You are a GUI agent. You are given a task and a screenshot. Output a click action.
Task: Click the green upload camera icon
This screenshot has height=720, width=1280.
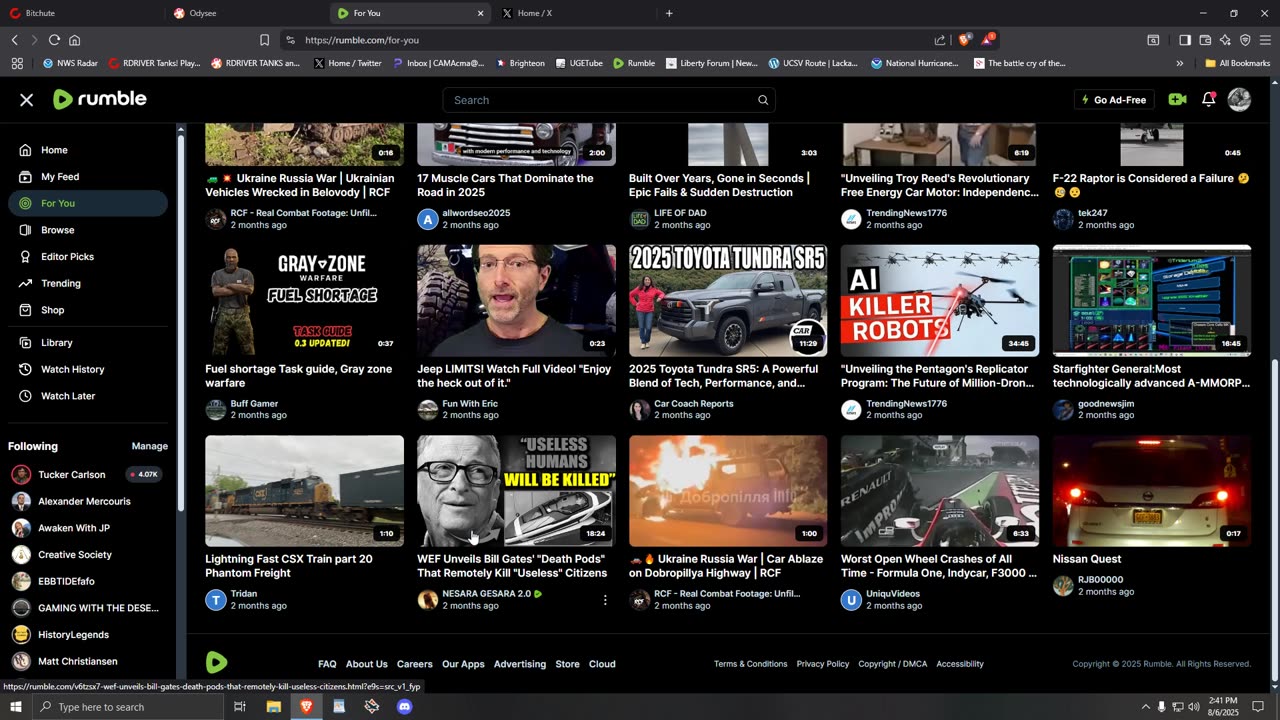1177,99
